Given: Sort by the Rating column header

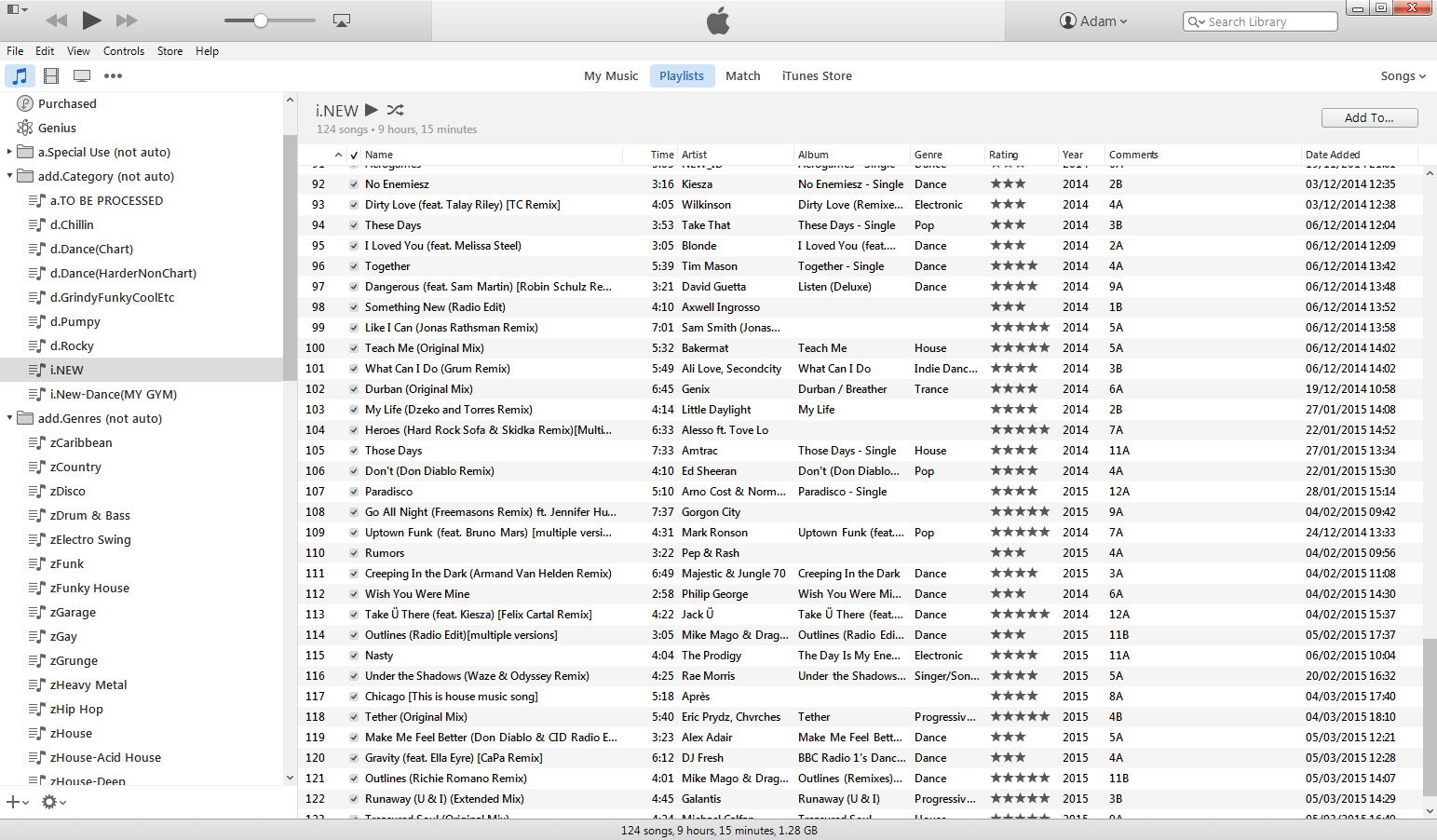Looking at the screenshot, I should 1022,155.
